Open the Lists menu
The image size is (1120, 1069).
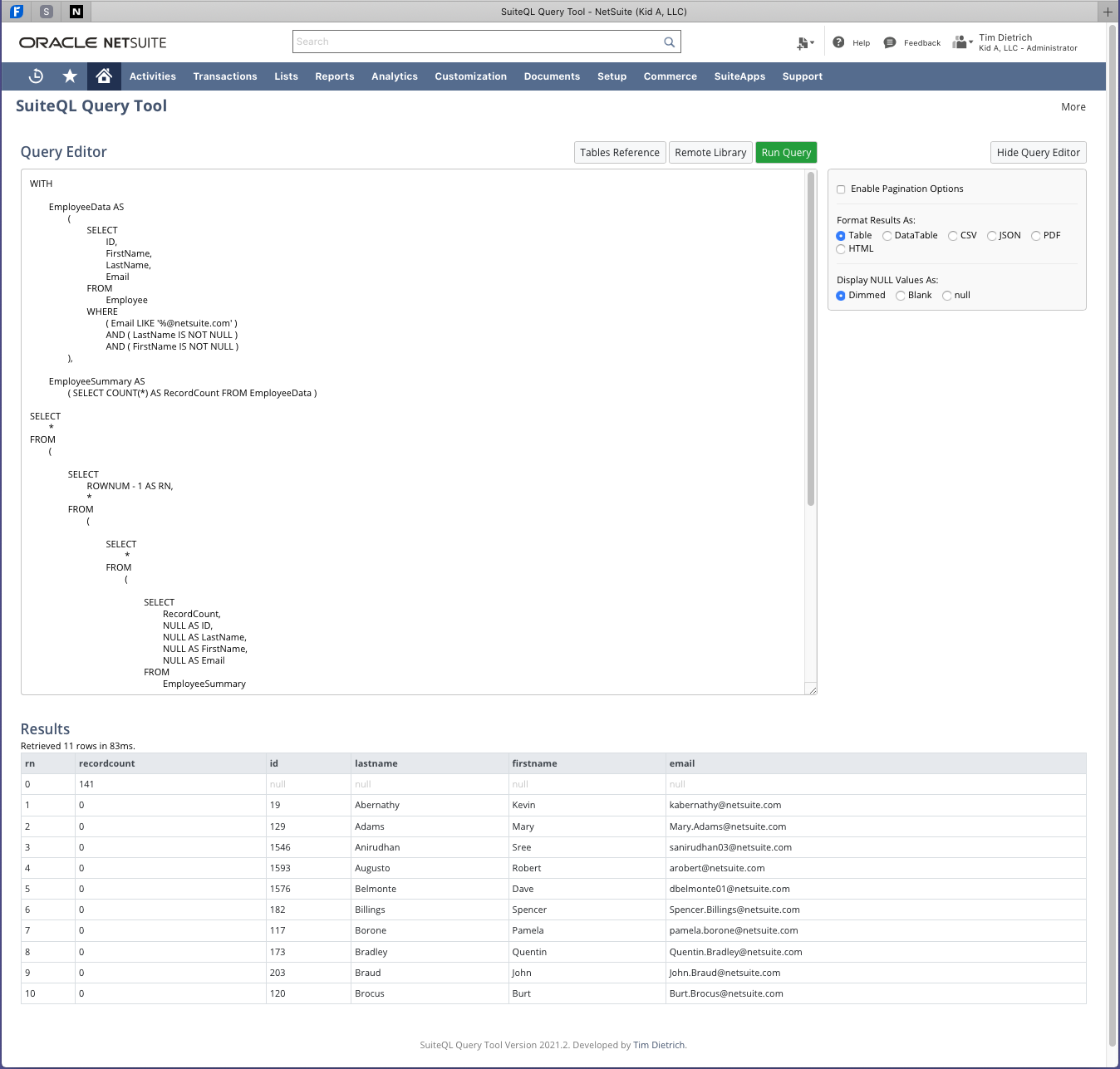(286, 76)
